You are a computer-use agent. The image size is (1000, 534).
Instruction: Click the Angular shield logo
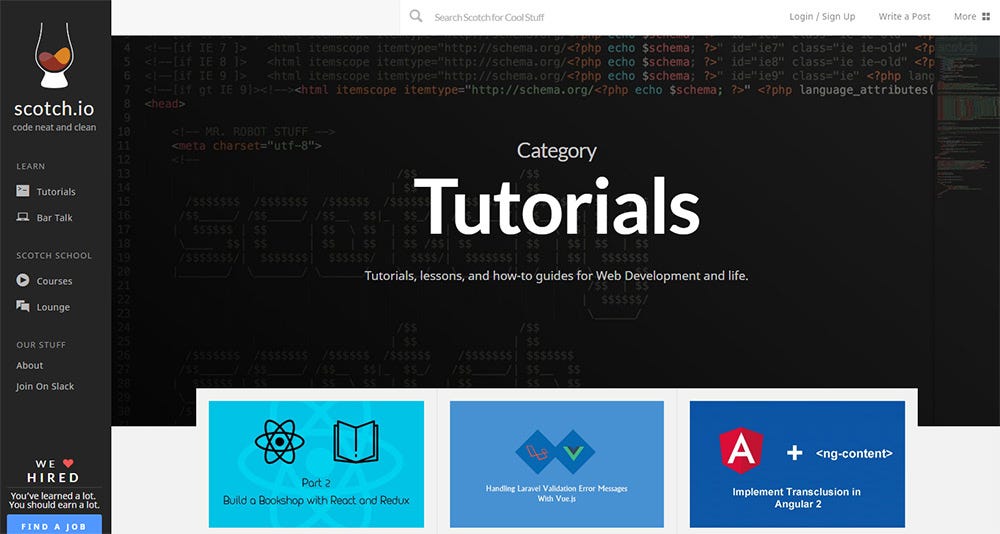coord(741,450)
